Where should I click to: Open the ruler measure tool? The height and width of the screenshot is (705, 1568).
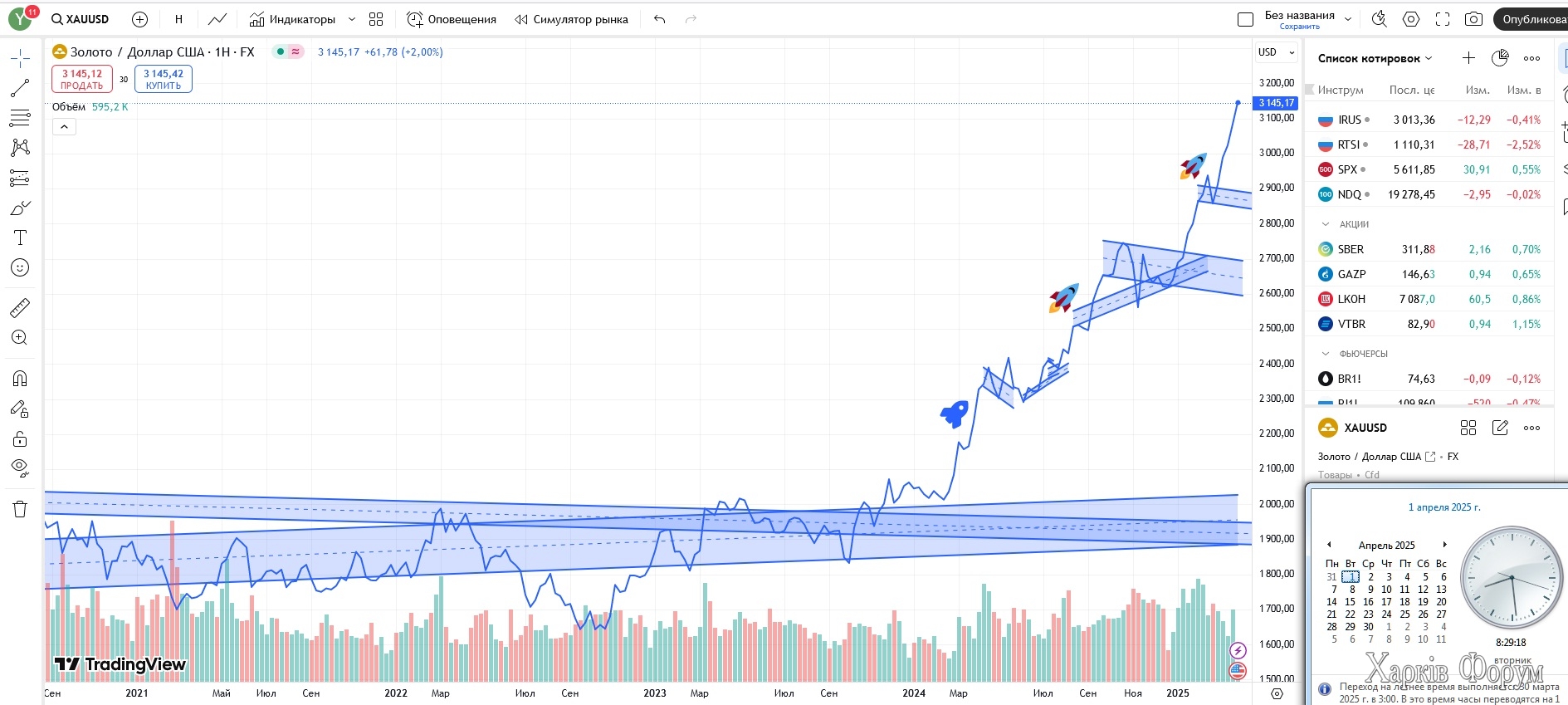point(20,308)
